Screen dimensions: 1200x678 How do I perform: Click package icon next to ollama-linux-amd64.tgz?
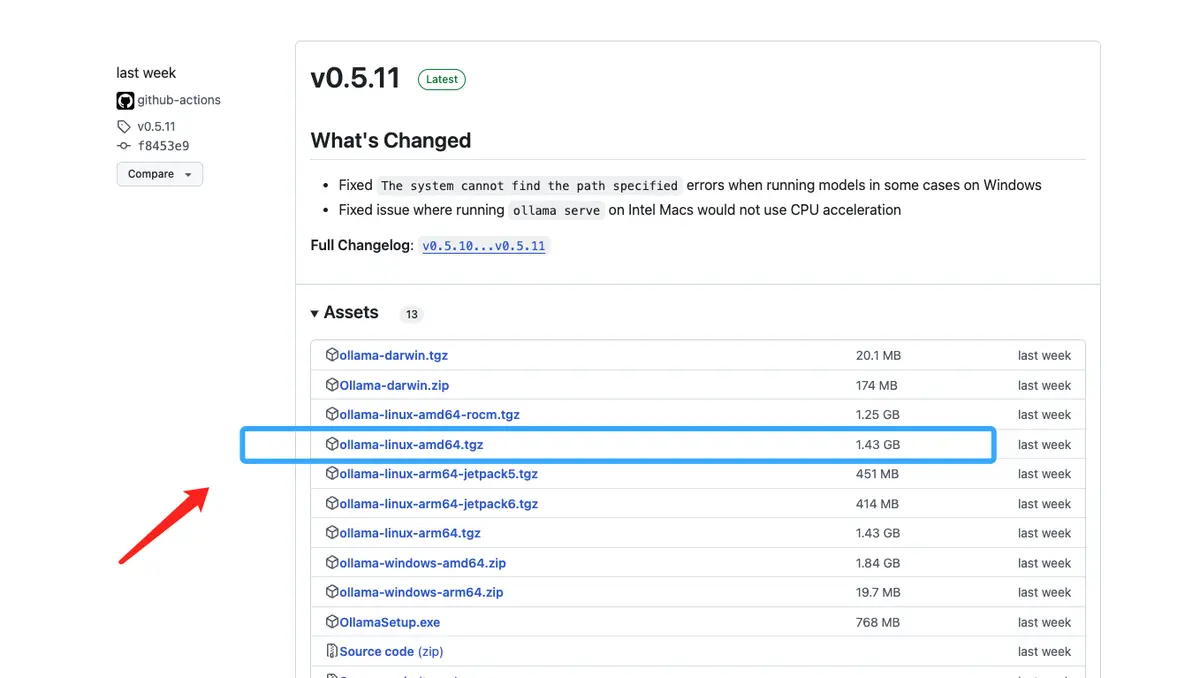coord(332,444)
